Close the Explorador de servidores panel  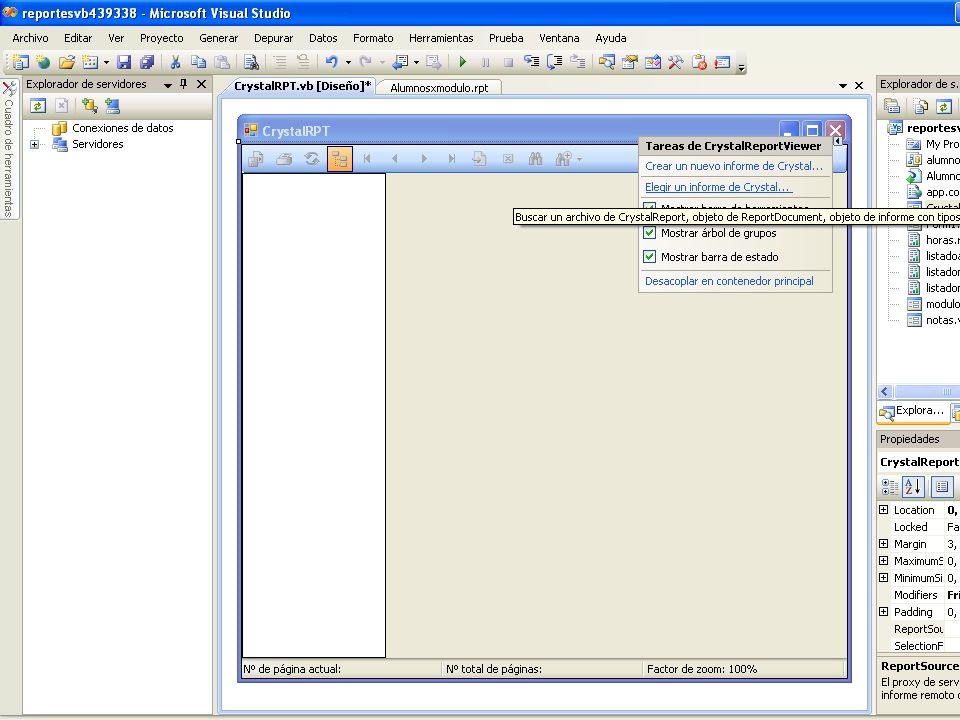[x=201, y=84]
